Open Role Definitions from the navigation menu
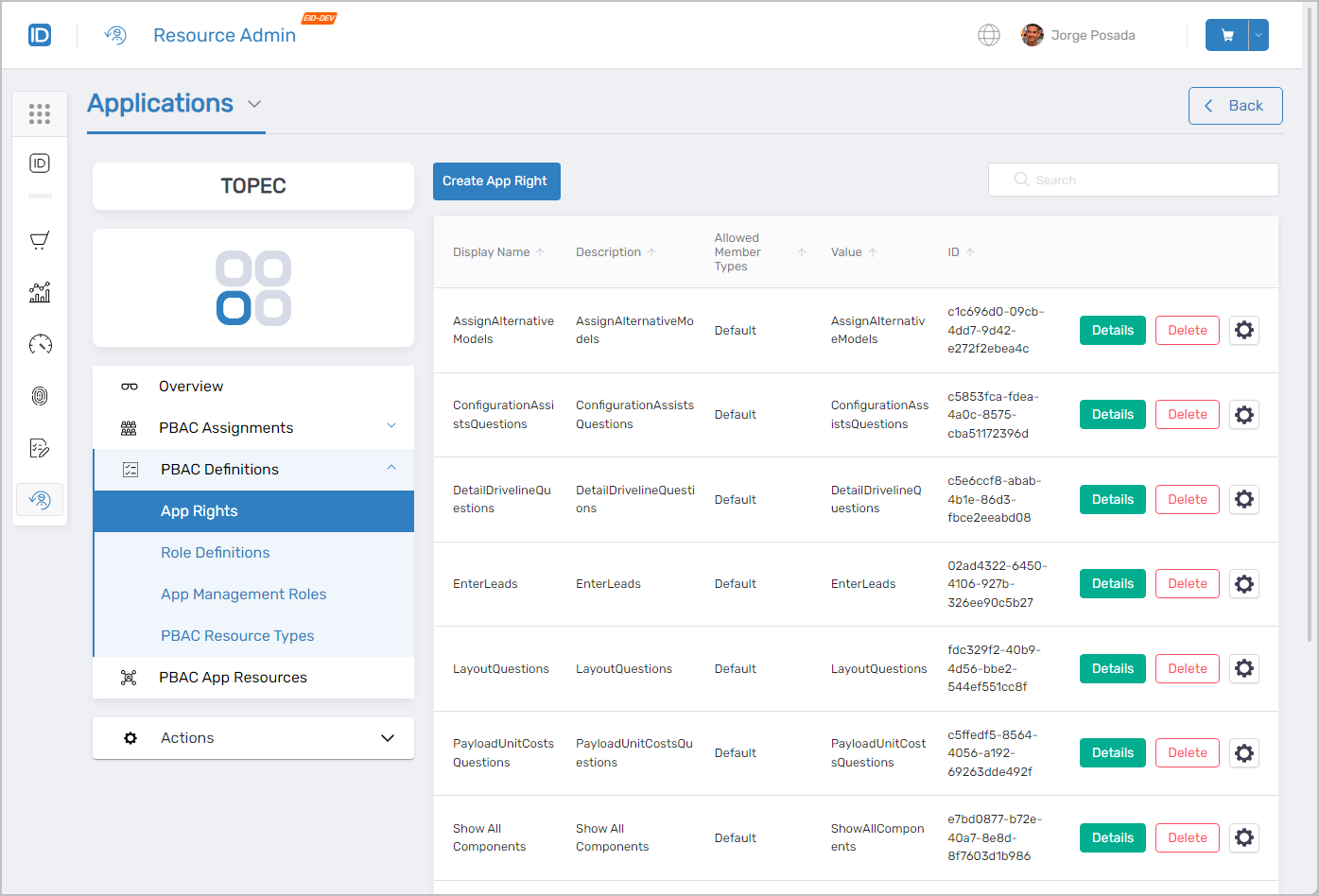Viewport: 1319px width, 896px height. click(x=215, y=552)
